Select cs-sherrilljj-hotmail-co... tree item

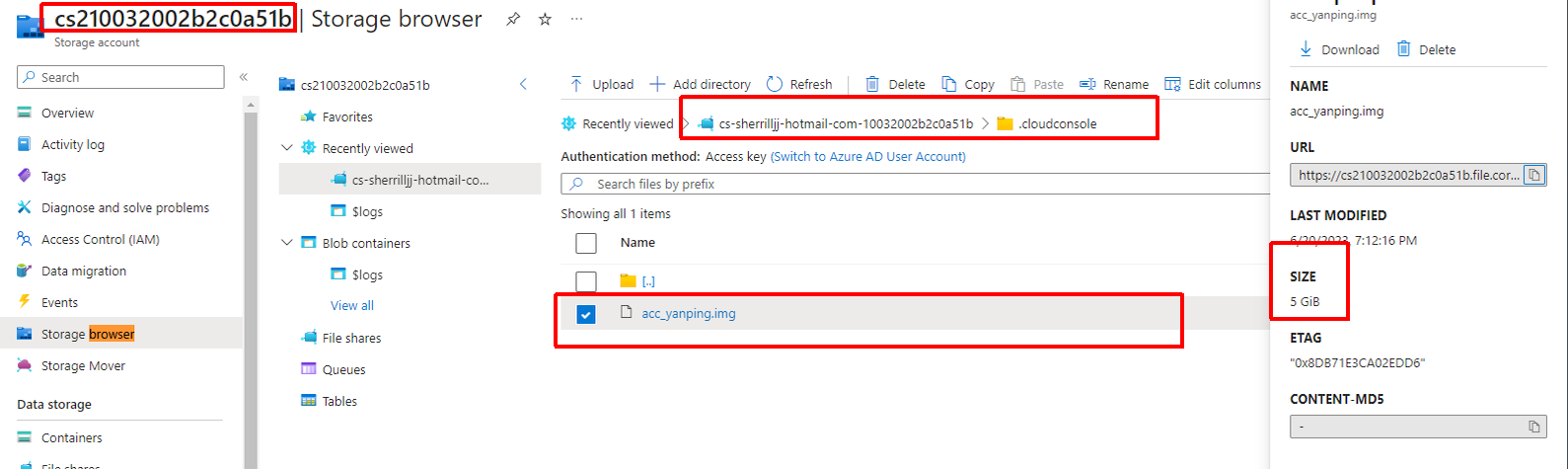tap(420, 181)
